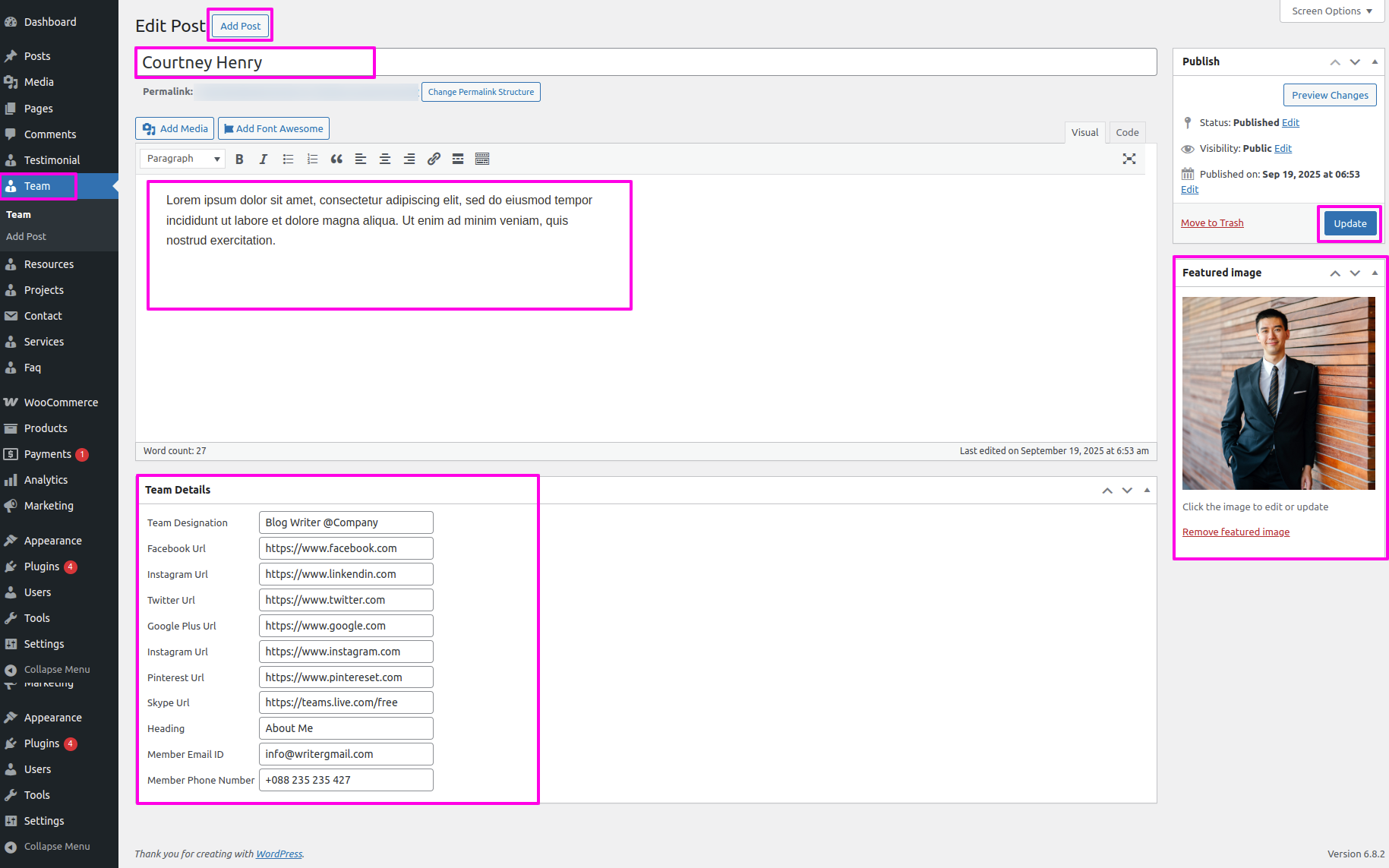
Task: Open WooCommerce in the sidebar menu
Action: tap(61, 402)
